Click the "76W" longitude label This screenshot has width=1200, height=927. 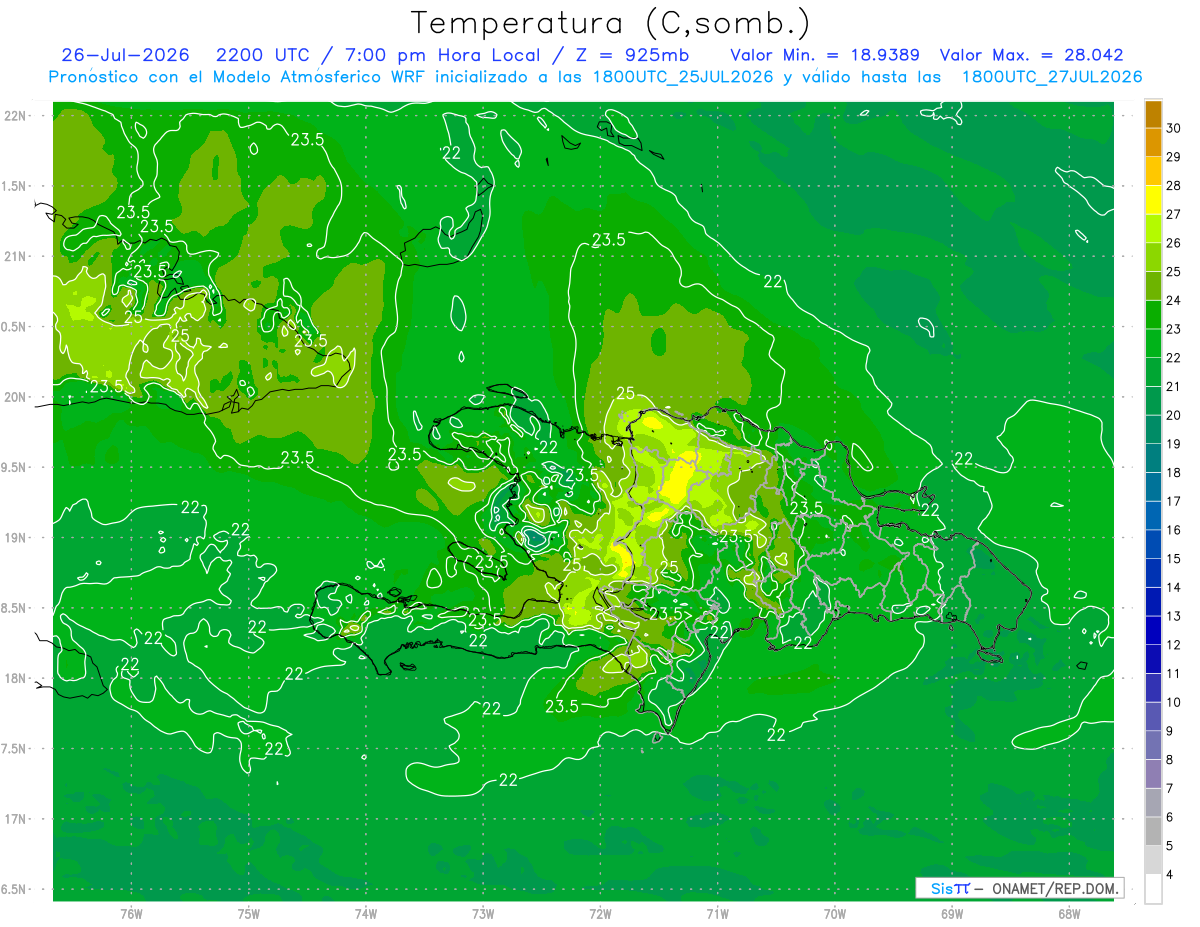[x=131, y=913]
